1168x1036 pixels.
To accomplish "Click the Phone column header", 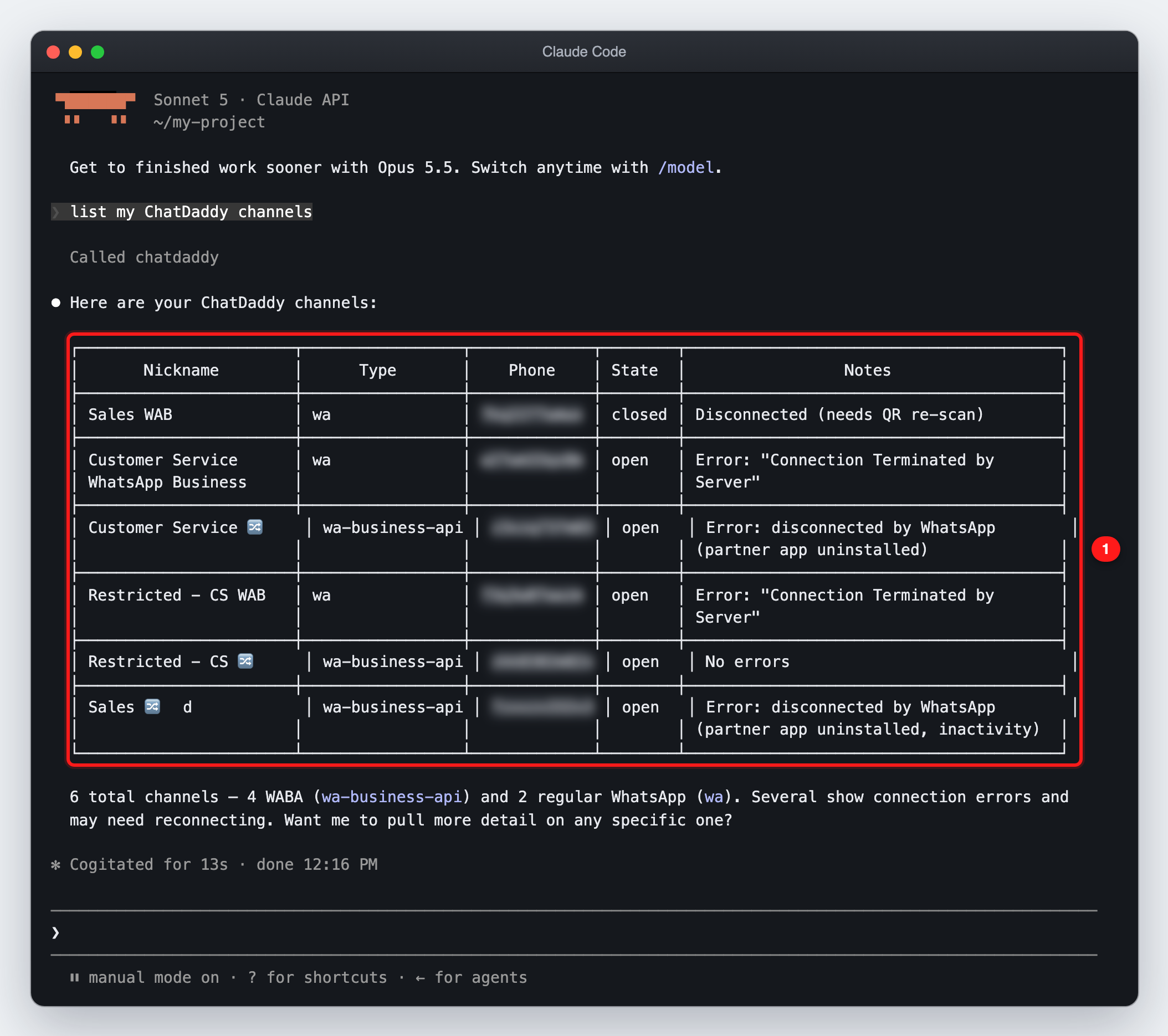I will (532, 370).
